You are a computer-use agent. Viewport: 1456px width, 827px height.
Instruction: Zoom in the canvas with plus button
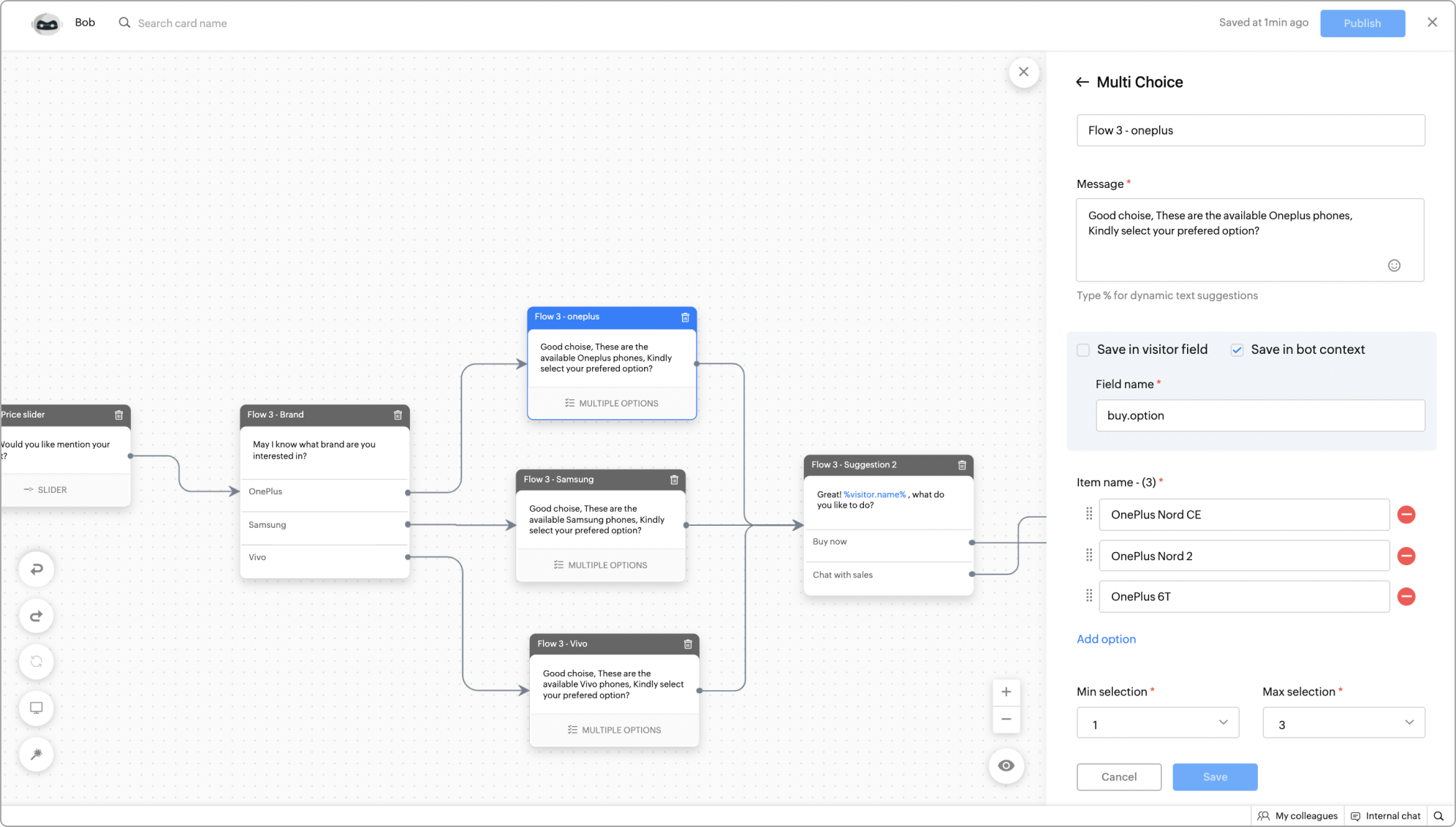tap(1006, 692)
